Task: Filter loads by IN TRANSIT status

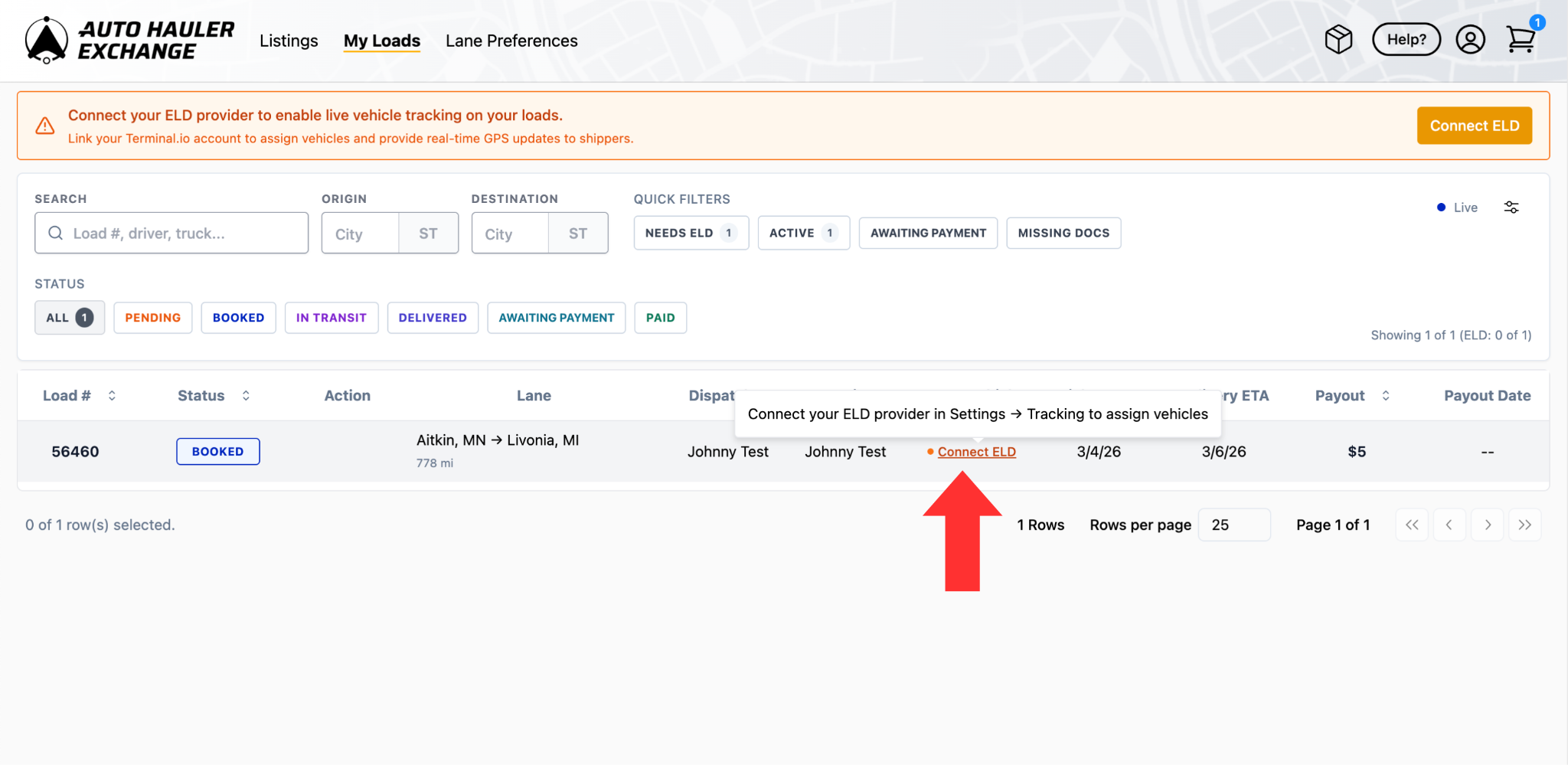Action: 331,318
